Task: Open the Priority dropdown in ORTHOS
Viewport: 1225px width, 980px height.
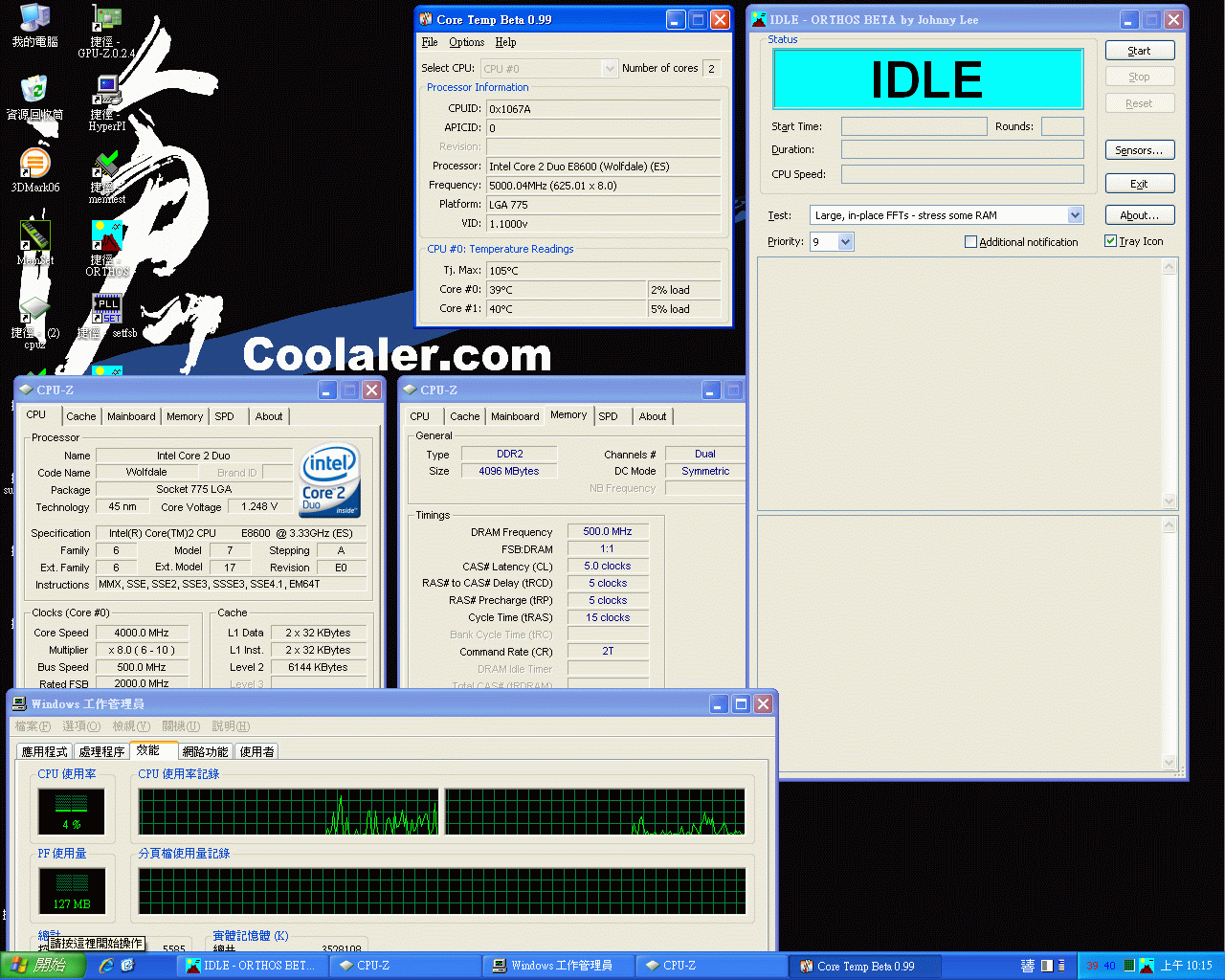Action: pos(845,242)
